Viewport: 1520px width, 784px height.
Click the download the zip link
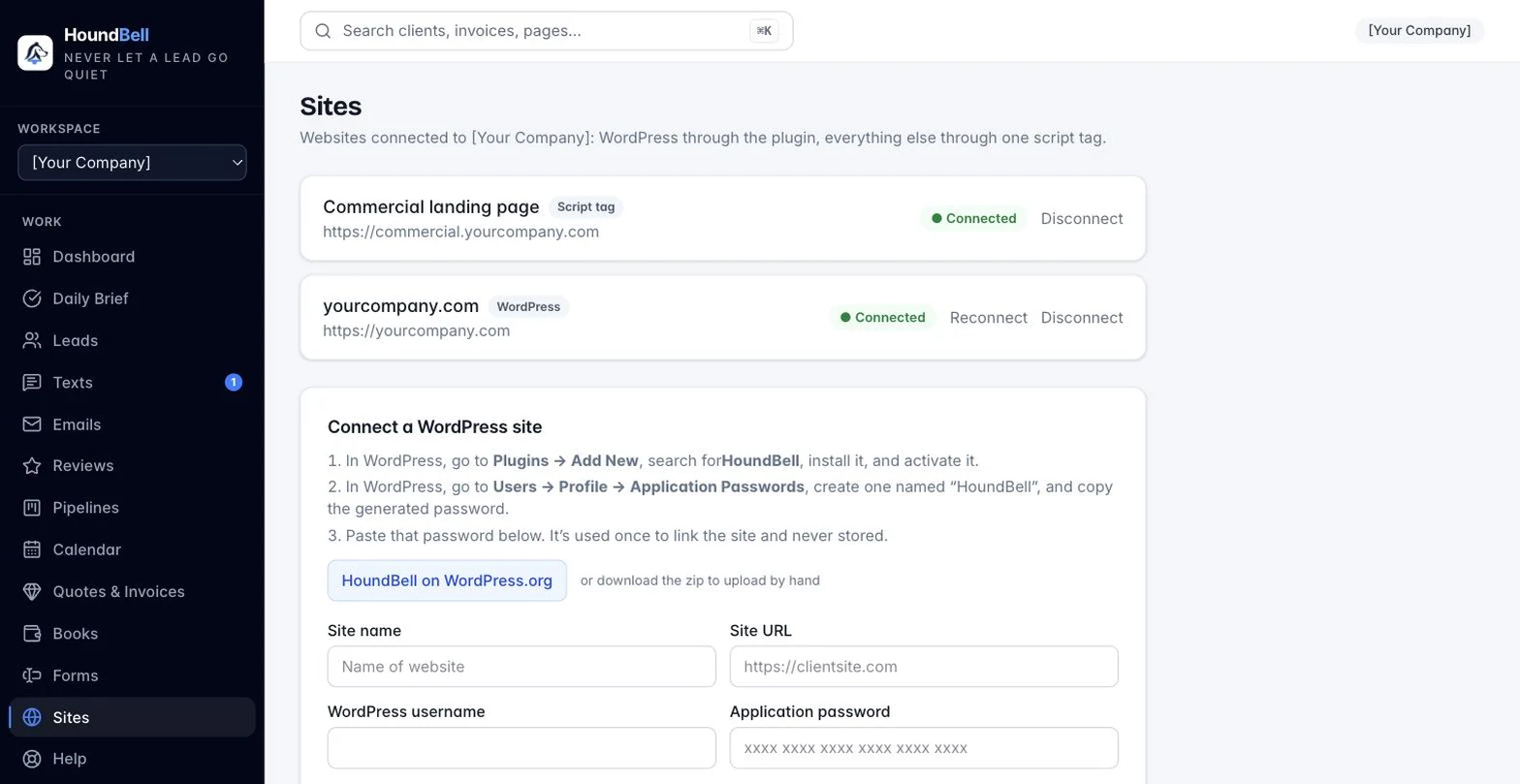pyautogui.click(x=700, y=580)
